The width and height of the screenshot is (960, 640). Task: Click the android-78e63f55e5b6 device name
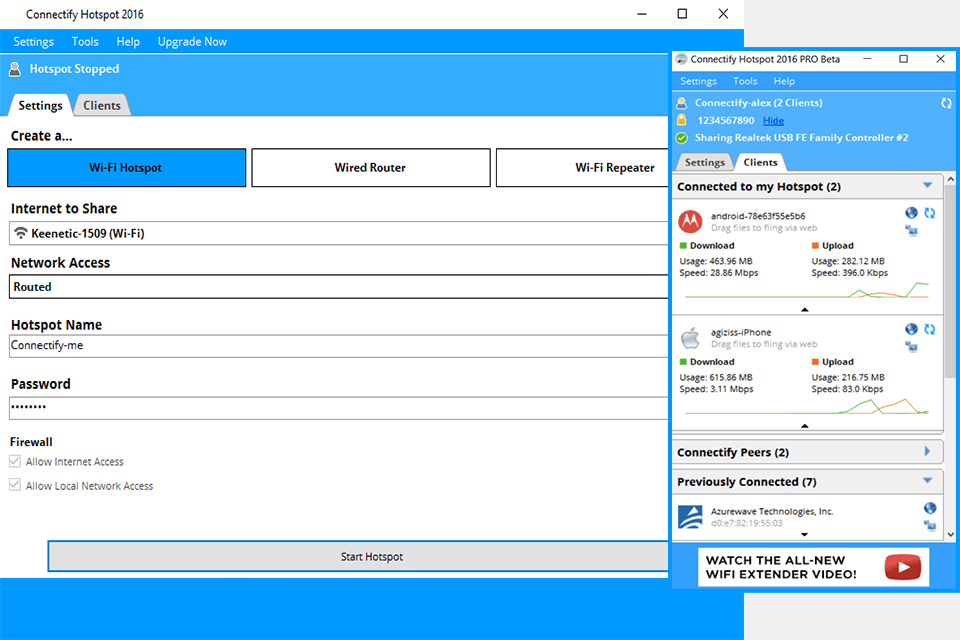(758, 216)
